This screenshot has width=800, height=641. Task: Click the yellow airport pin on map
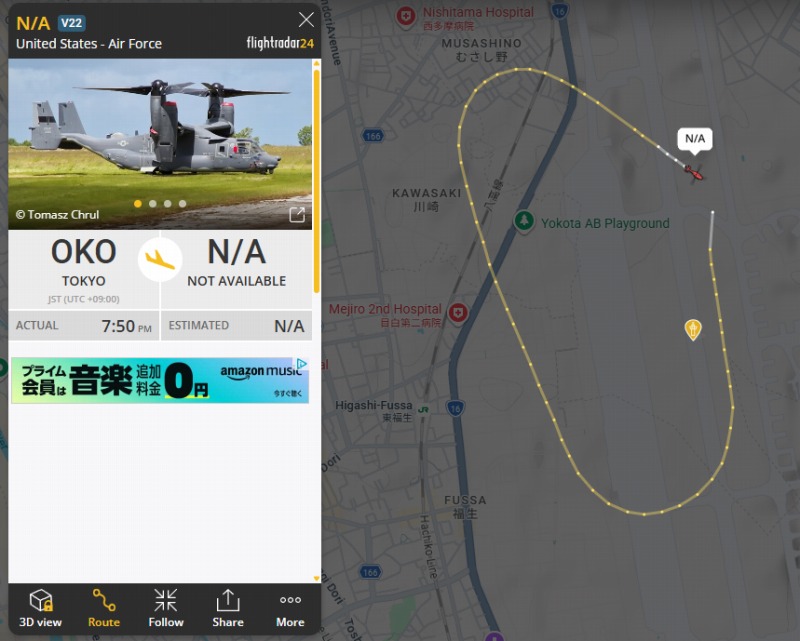pyautogui.click(x=693, y=330)
